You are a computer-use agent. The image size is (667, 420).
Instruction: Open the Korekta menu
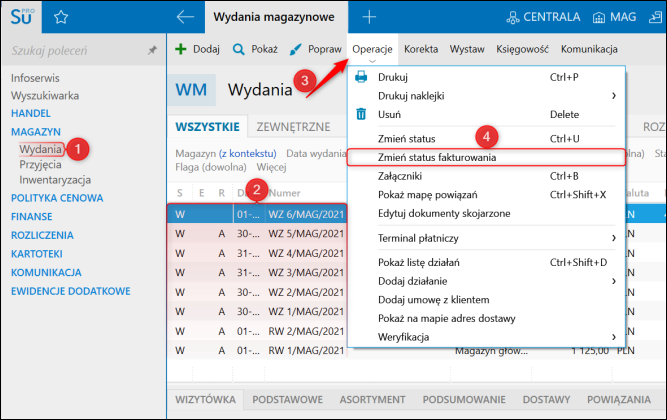(x=421, y=49)
